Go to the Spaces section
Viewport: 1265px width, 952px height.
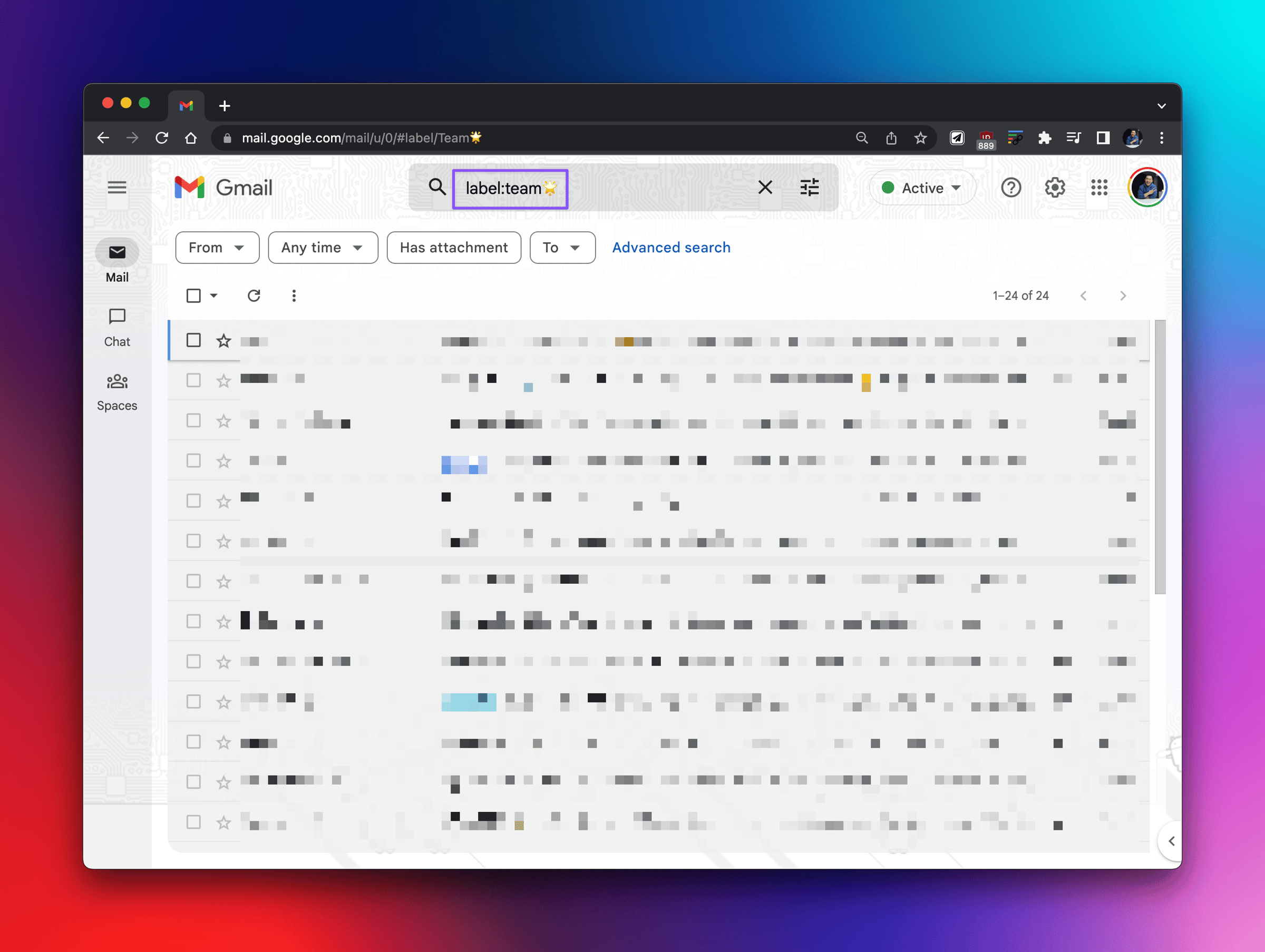(116, 391)
